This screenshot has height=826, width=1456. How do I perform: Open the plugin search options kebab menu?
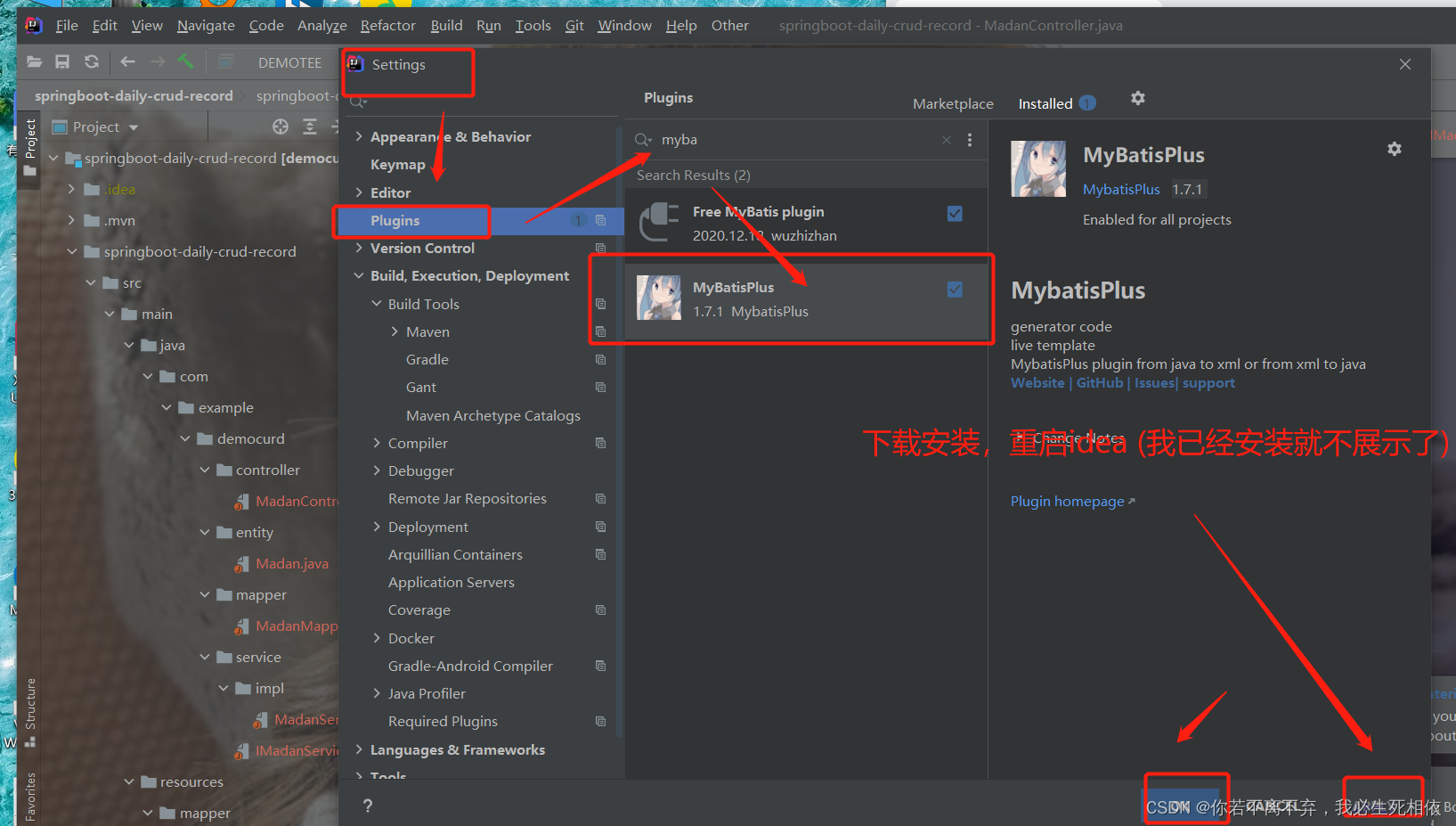(970, 140)
